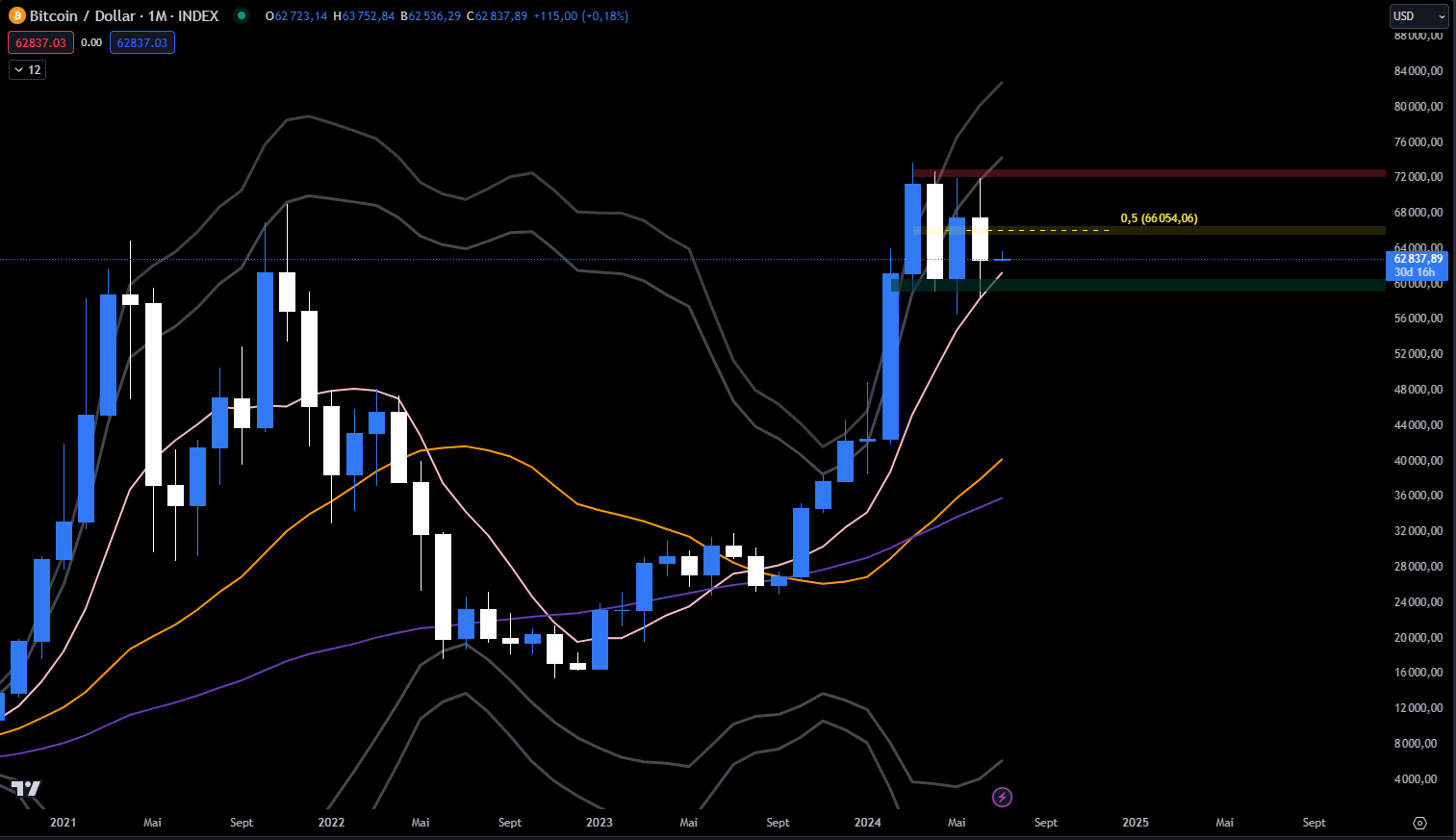Click the countdown timer showing 30d 16h
1456x840 pixels.
1417,272
